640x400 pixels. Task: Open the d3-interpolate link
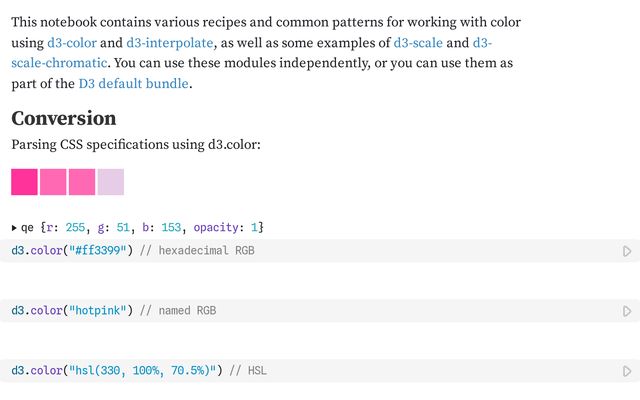point(169,43)
